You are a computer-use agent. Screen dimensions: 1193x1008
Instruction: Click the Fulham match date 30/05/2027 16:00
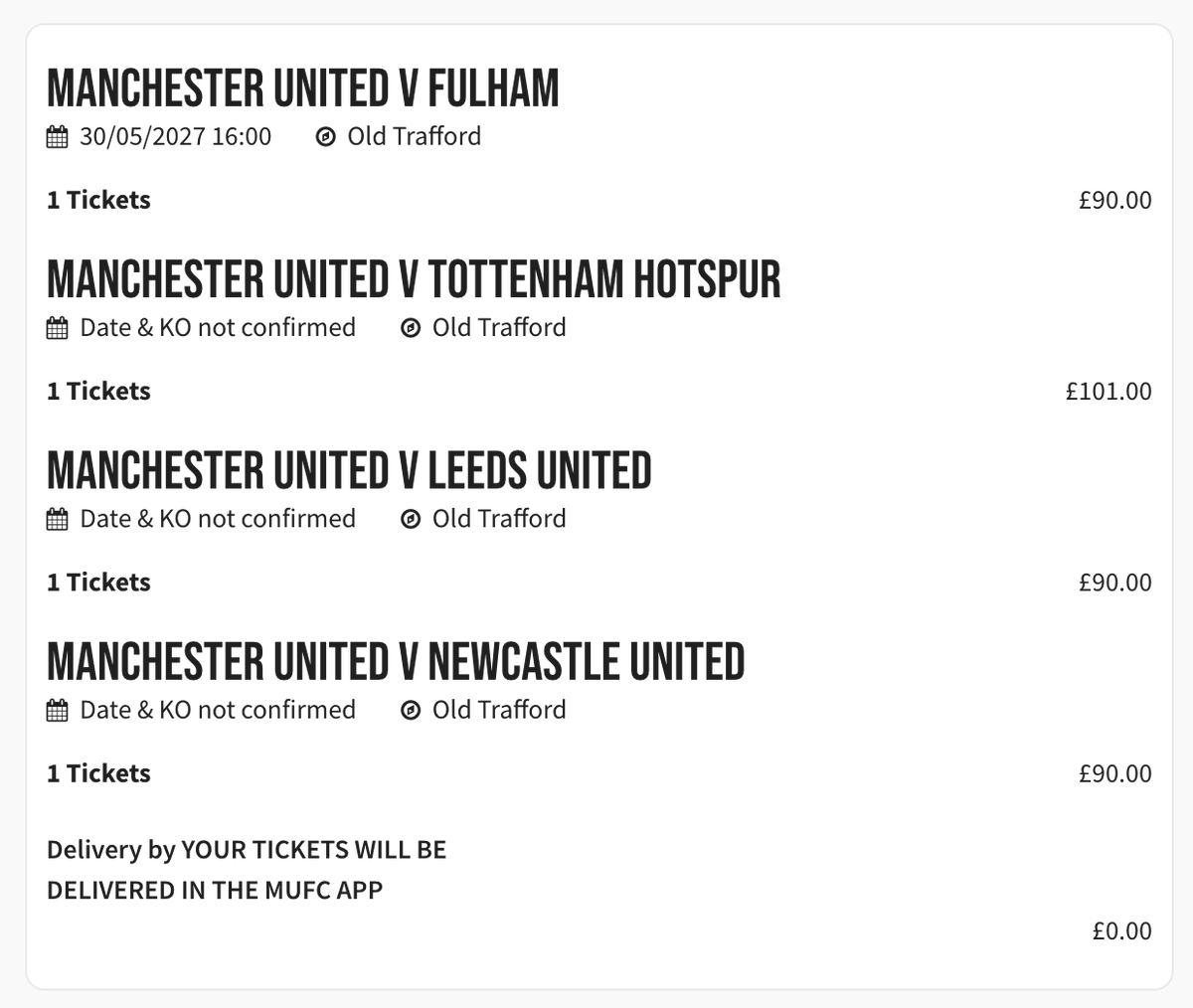pos(176,136)
